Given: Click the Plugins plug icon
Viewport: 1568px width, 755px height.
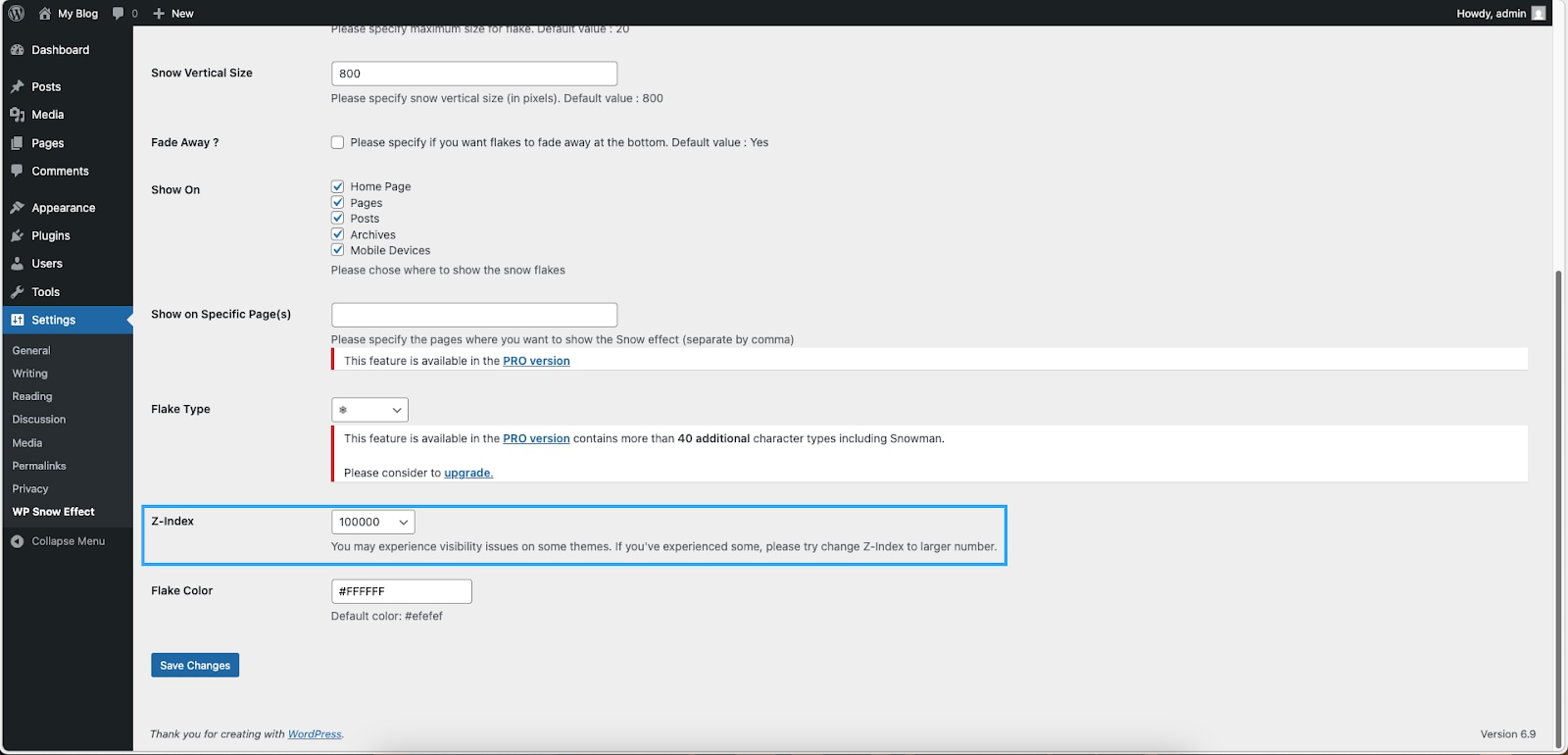Looking at the screenshot, I should [x=17, y=236].
